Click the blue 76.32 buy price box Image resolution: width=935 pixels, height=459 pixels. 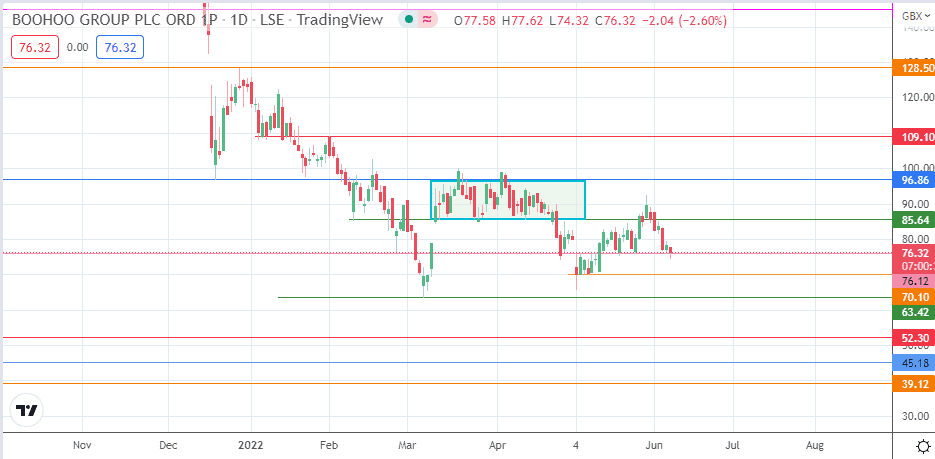(x=120, y=48)
